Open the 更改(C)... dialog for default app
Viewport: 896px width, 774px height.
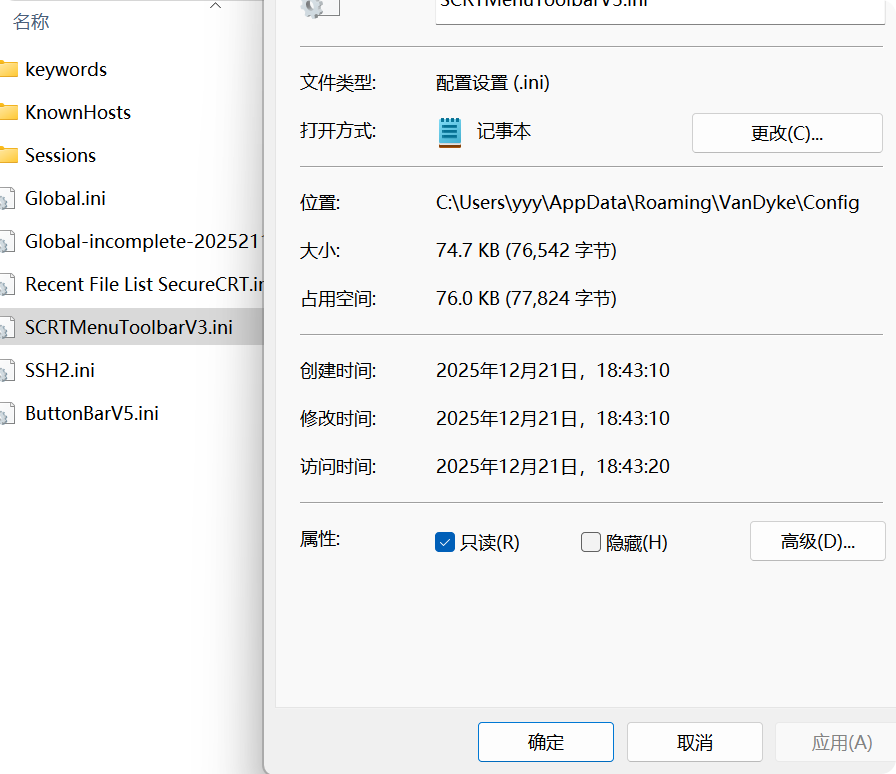(787, 133)
